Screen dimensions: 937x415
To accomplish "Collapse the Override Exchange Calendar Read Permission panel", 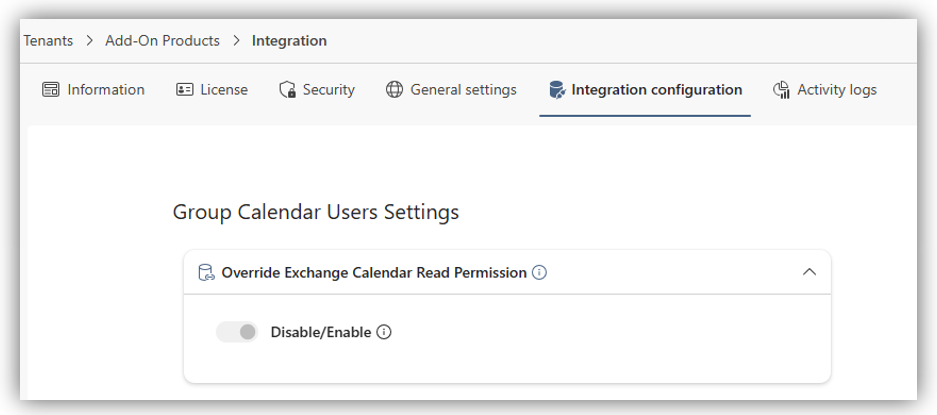I will click(810, 272).
